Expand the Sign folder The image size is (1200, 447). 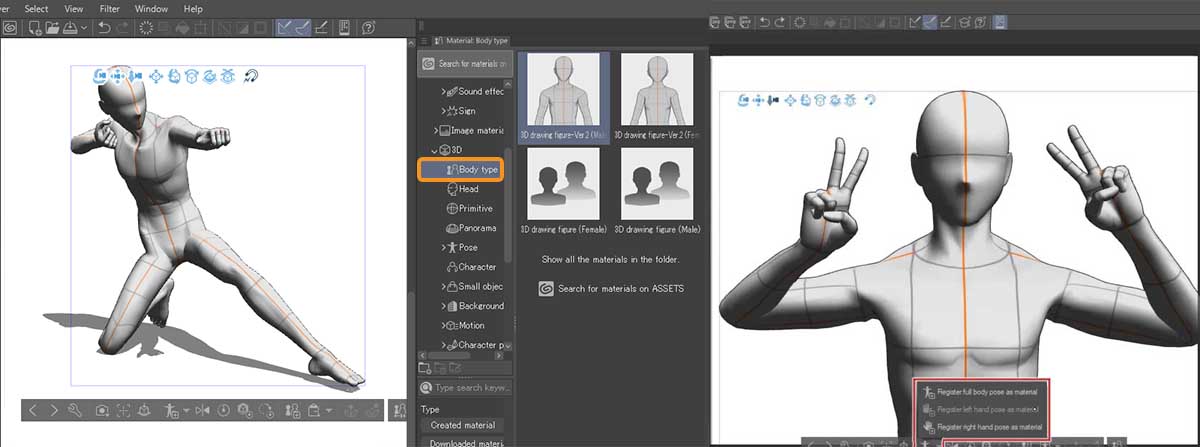coord(444,110)
